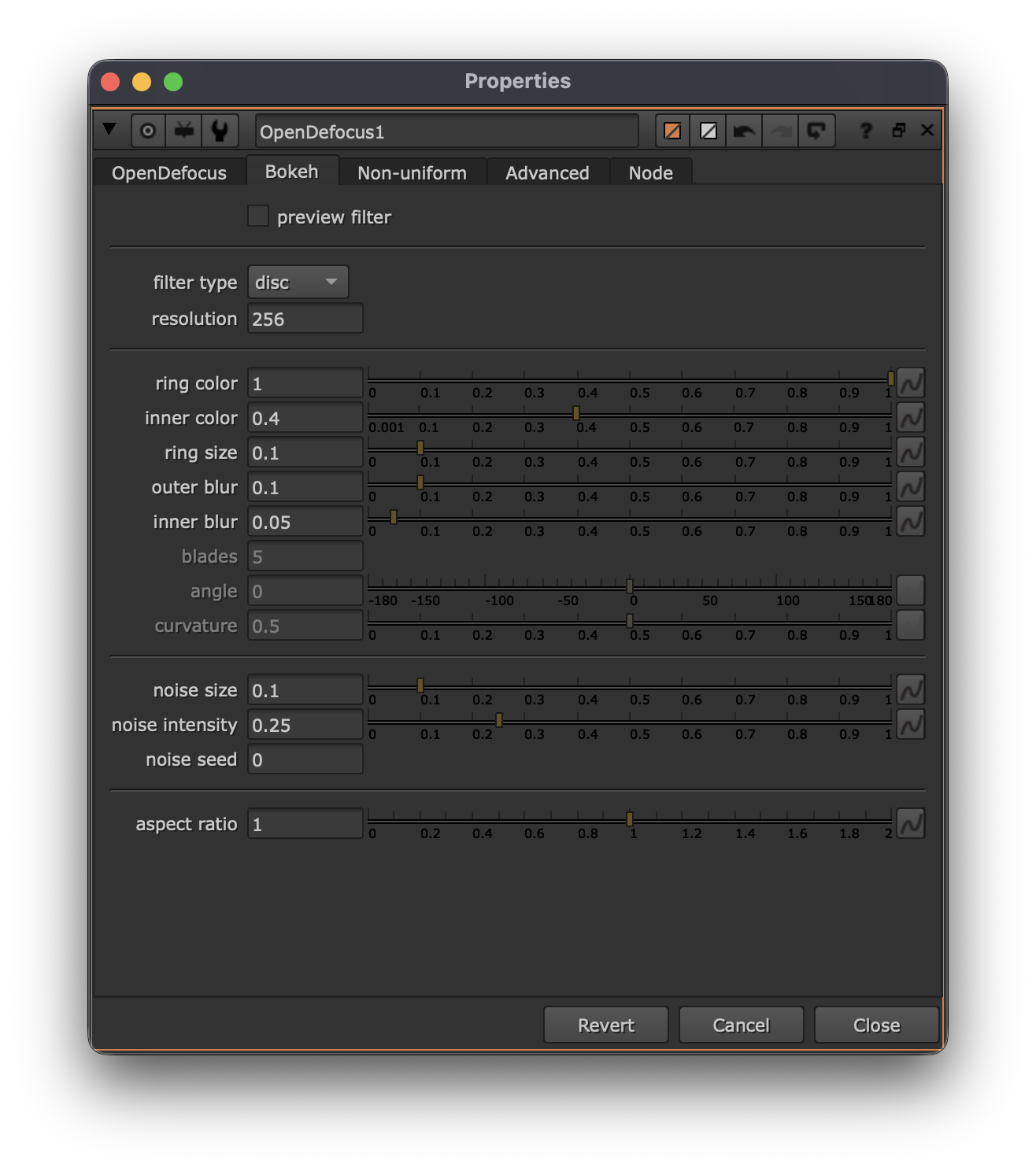This screenshot has height=1171, width=1036.
Task: Click the noise intensity slider handle
Action: click(499, 720)
